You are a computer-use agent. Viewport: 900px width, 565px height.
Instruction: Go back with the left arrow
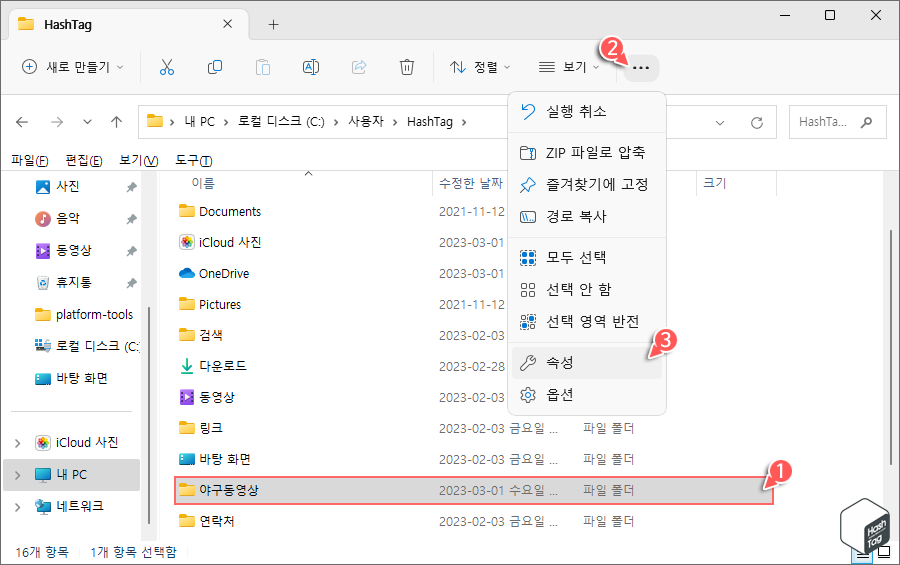22,122
